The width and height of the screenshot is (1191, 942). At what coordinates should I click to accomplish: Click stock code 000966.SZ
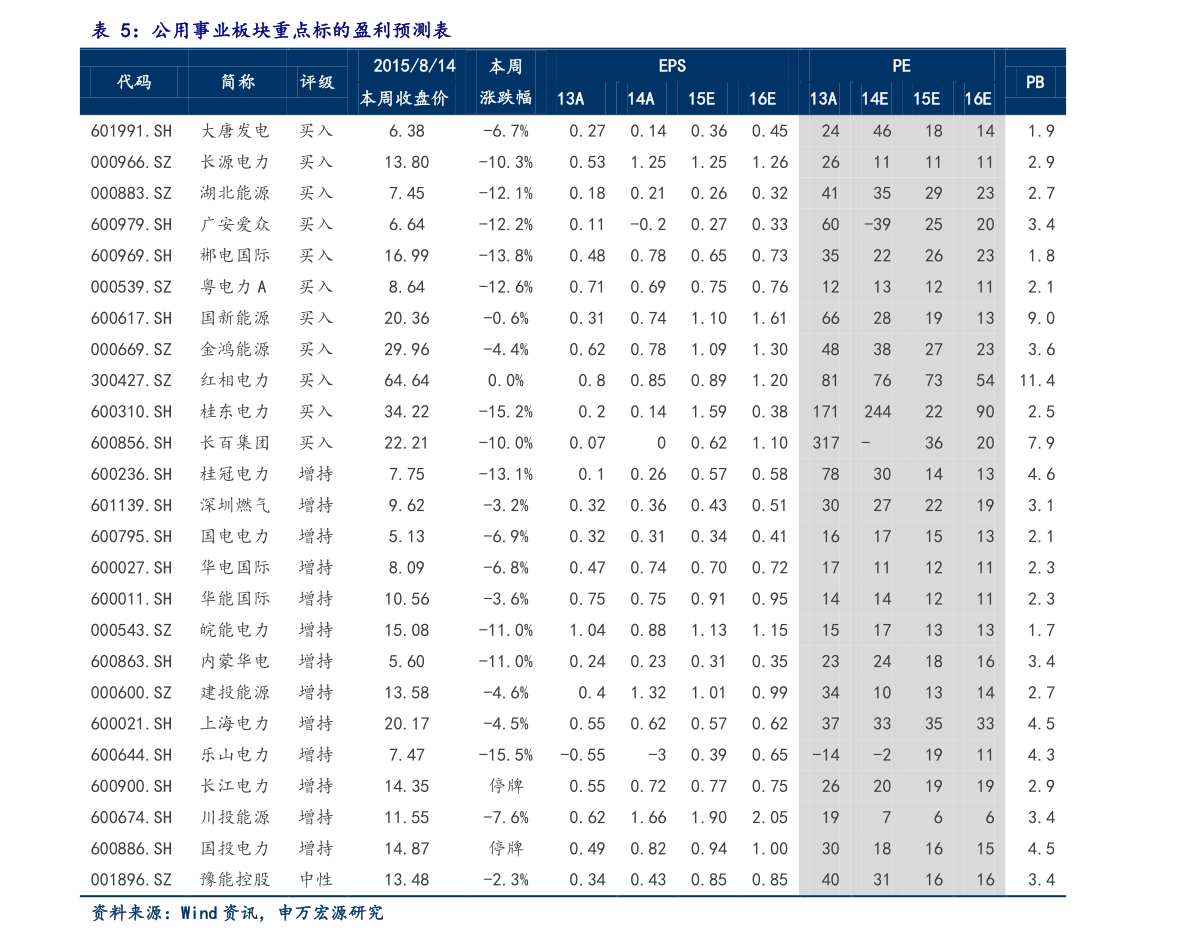(131, 162)
